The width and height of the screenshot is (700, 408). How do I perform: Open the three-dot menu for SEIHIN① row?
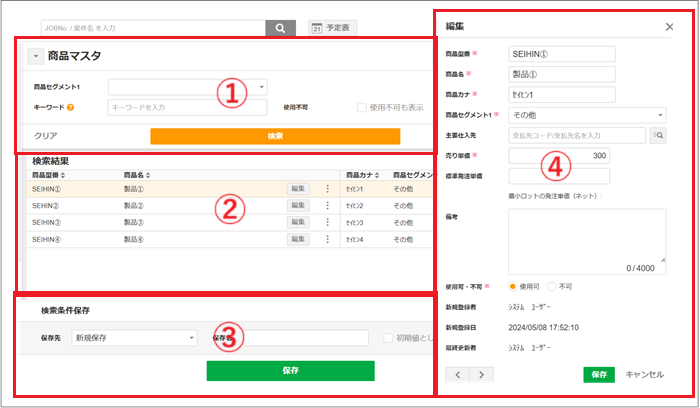(x=327, y=188)
